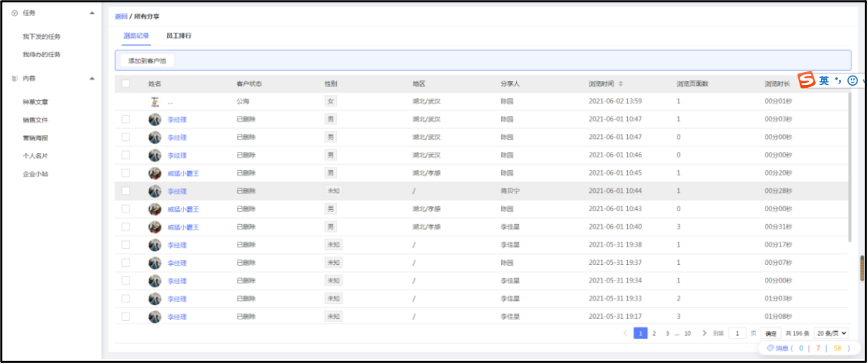
Task: Check the 李经理 row at 10:46
Action: click(126, 155)
